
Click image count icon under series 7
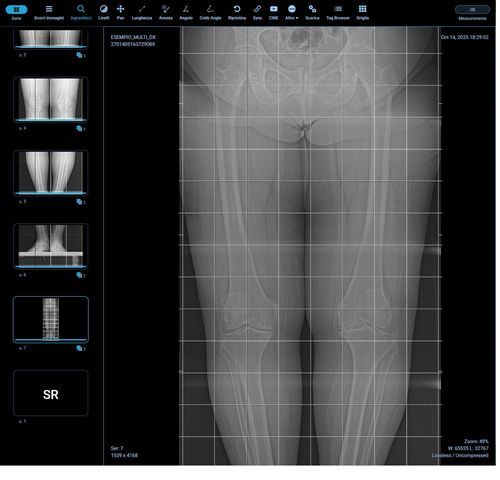click(79, 349)
